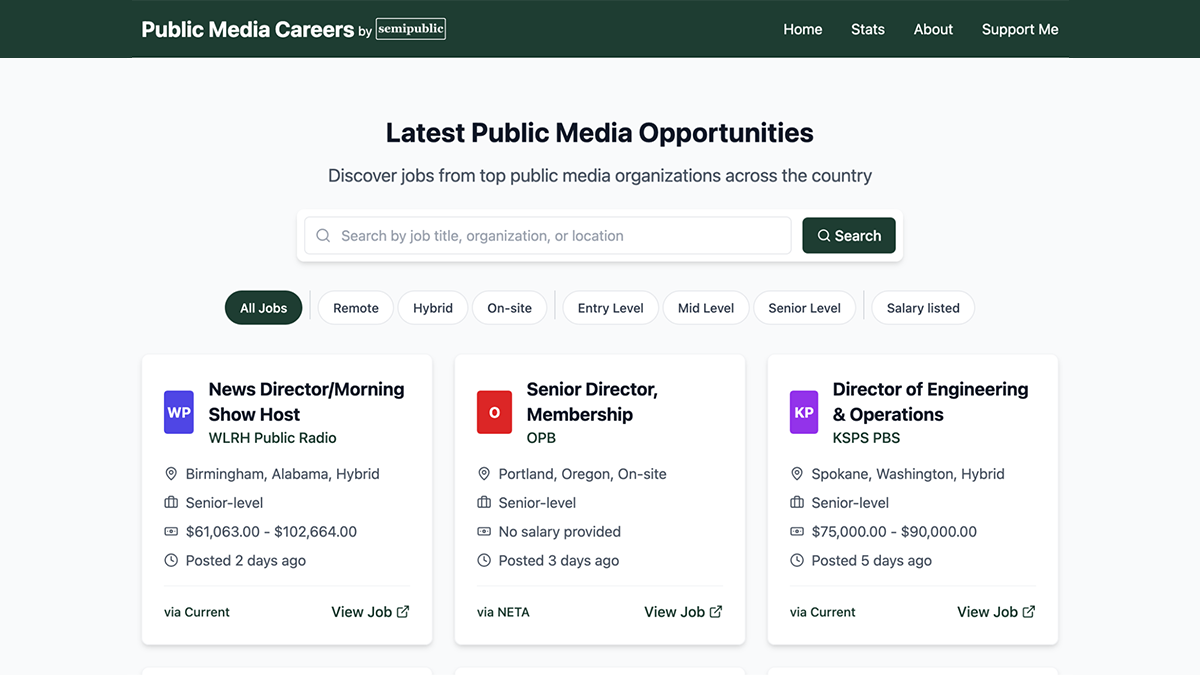Enable the Salary listed filter

[x=922, y=307]
